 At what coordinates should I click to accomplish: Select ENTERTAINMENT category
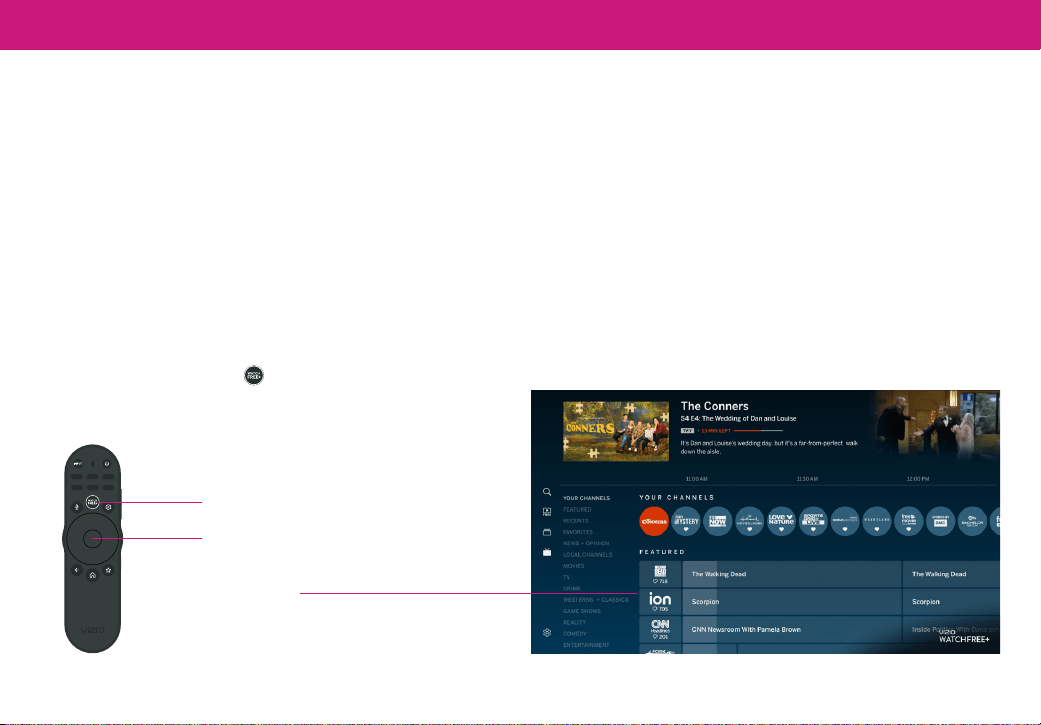pos(586,645)
